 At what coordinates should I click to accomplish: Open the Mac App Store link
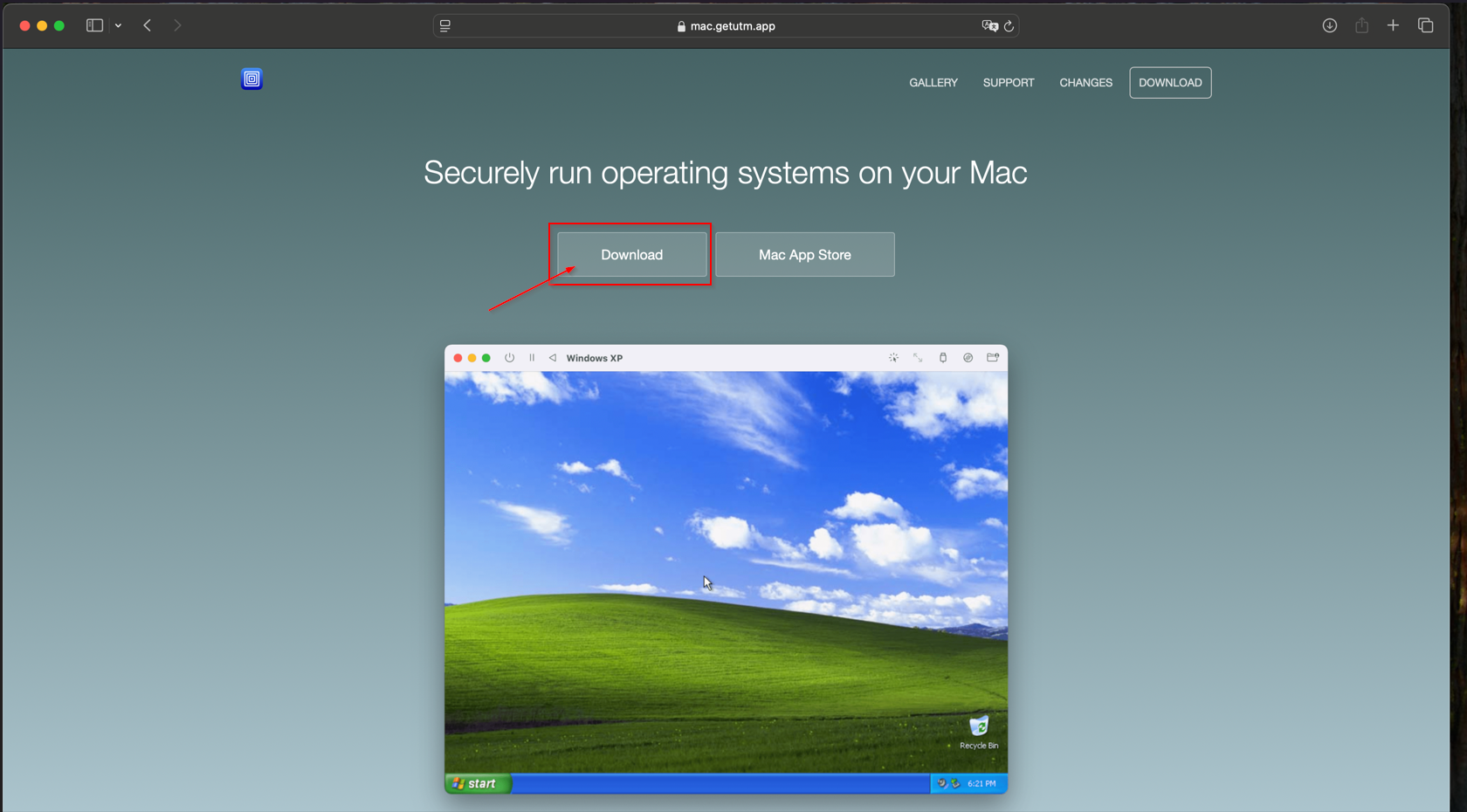point(804,255)
